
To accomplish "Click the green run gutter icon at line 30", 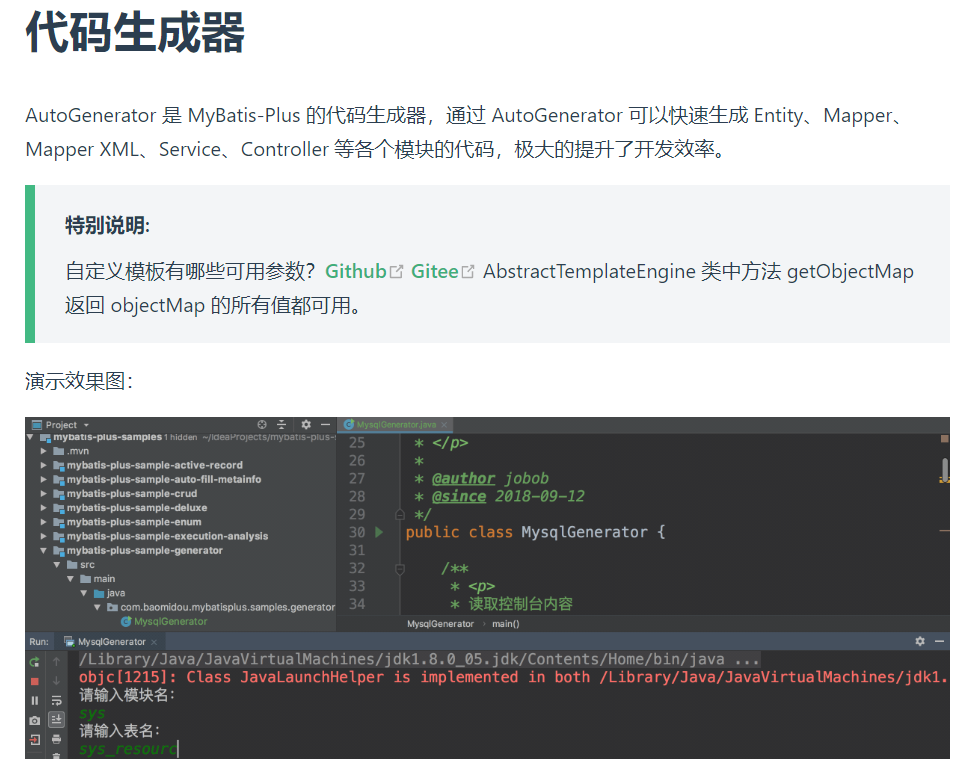I will point(379,532).
